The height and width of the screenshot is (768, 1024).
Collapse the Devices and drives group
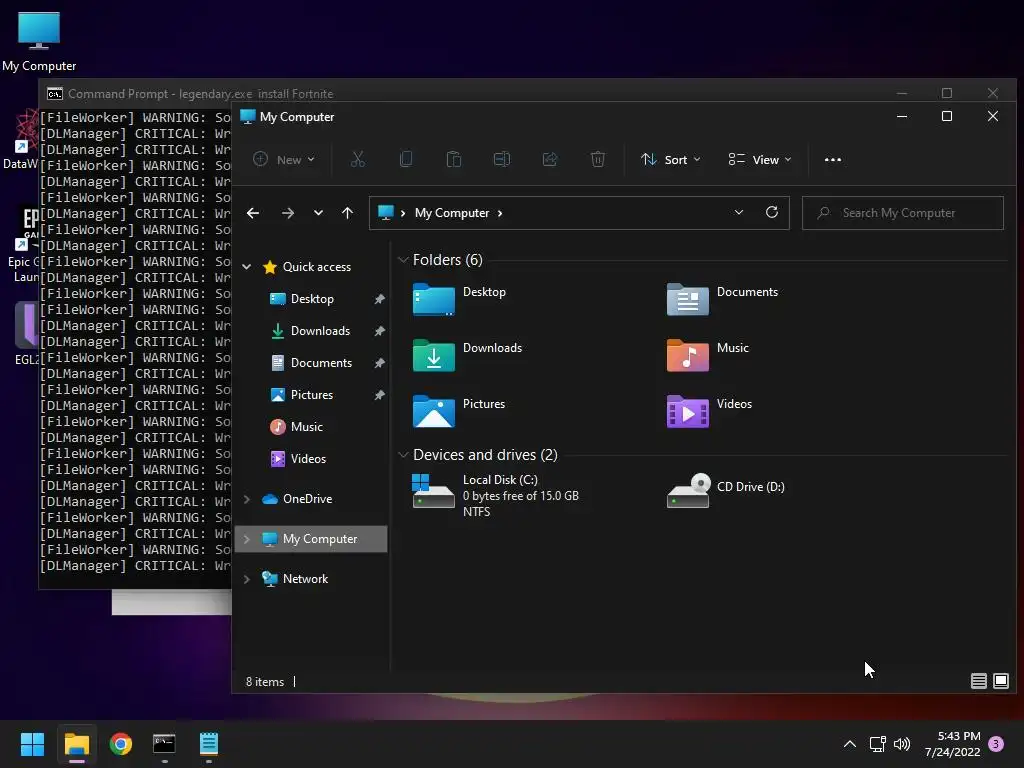403,455
